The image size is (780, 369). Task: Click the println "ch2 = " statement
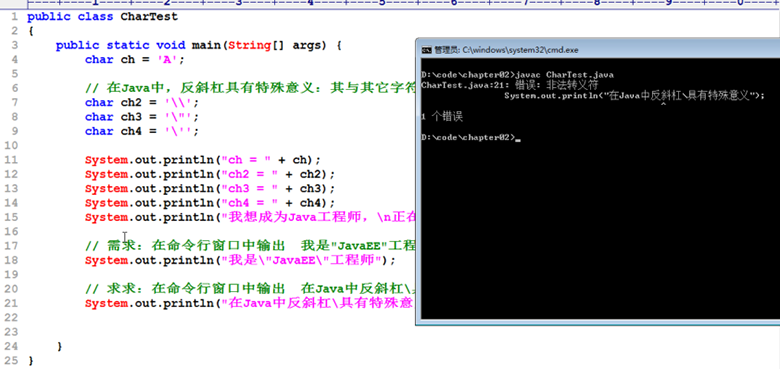[210, 175]
